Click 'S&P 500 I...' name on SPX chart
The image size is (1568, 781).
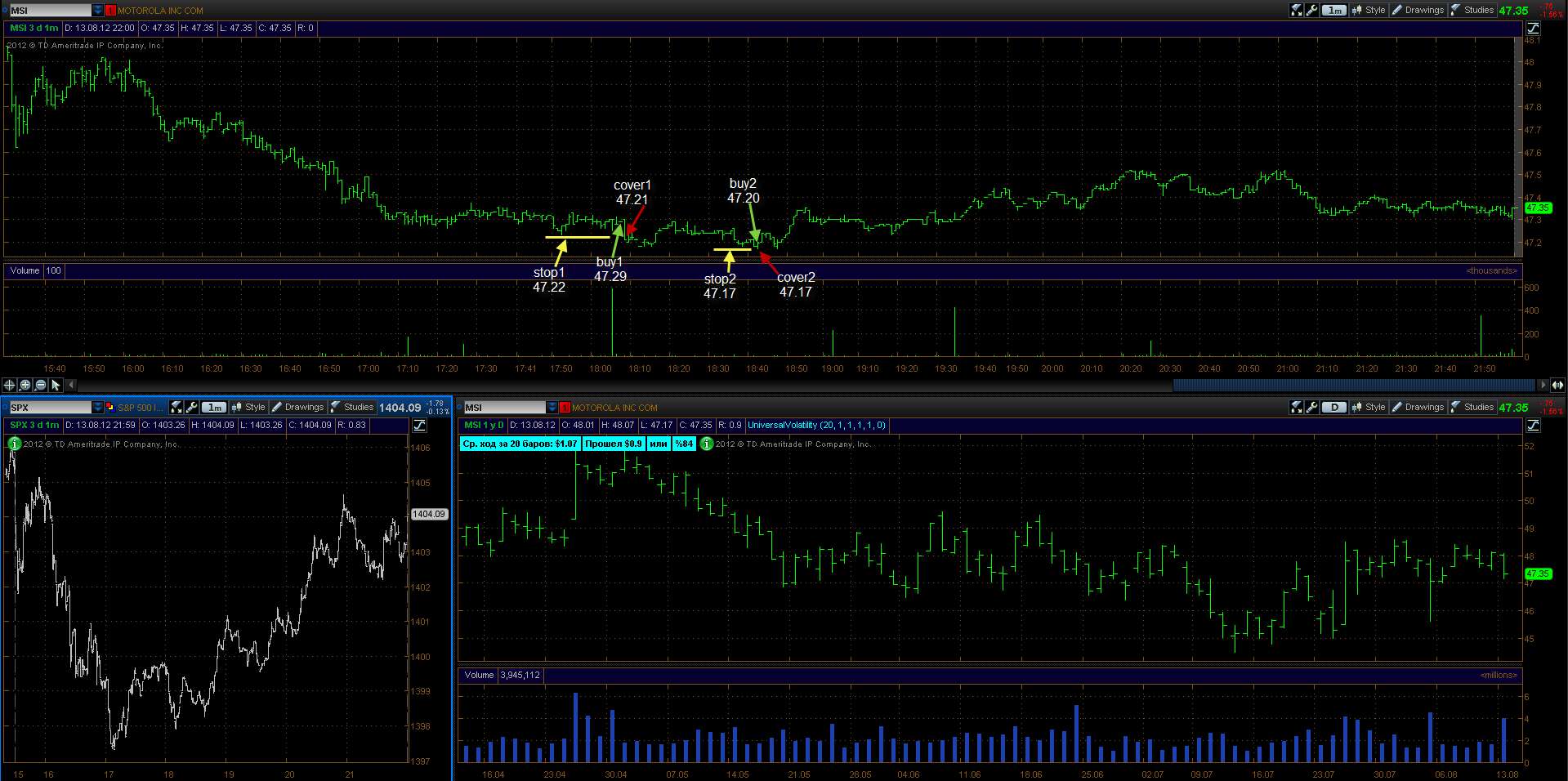[140, 407]
